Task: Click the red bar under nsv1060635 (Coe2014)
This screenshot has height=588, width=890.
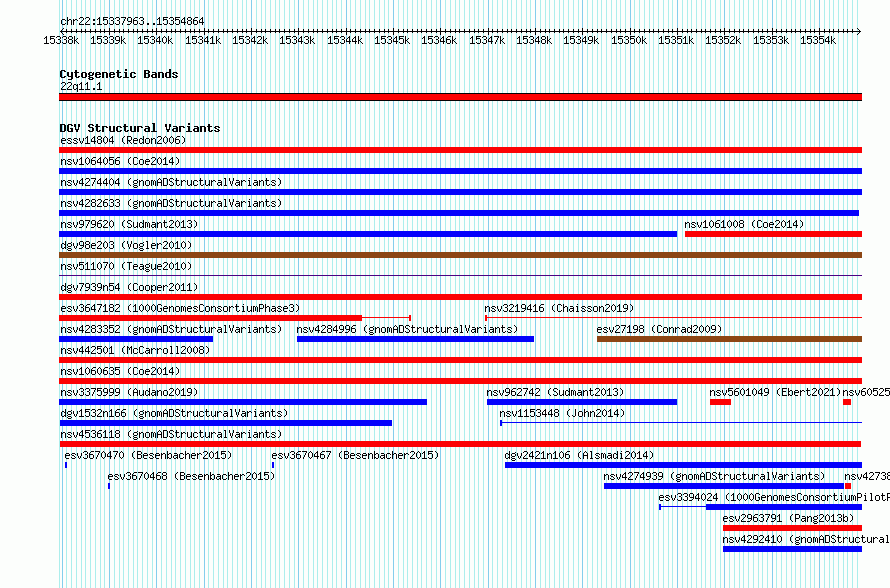Action: click(460, 381)
